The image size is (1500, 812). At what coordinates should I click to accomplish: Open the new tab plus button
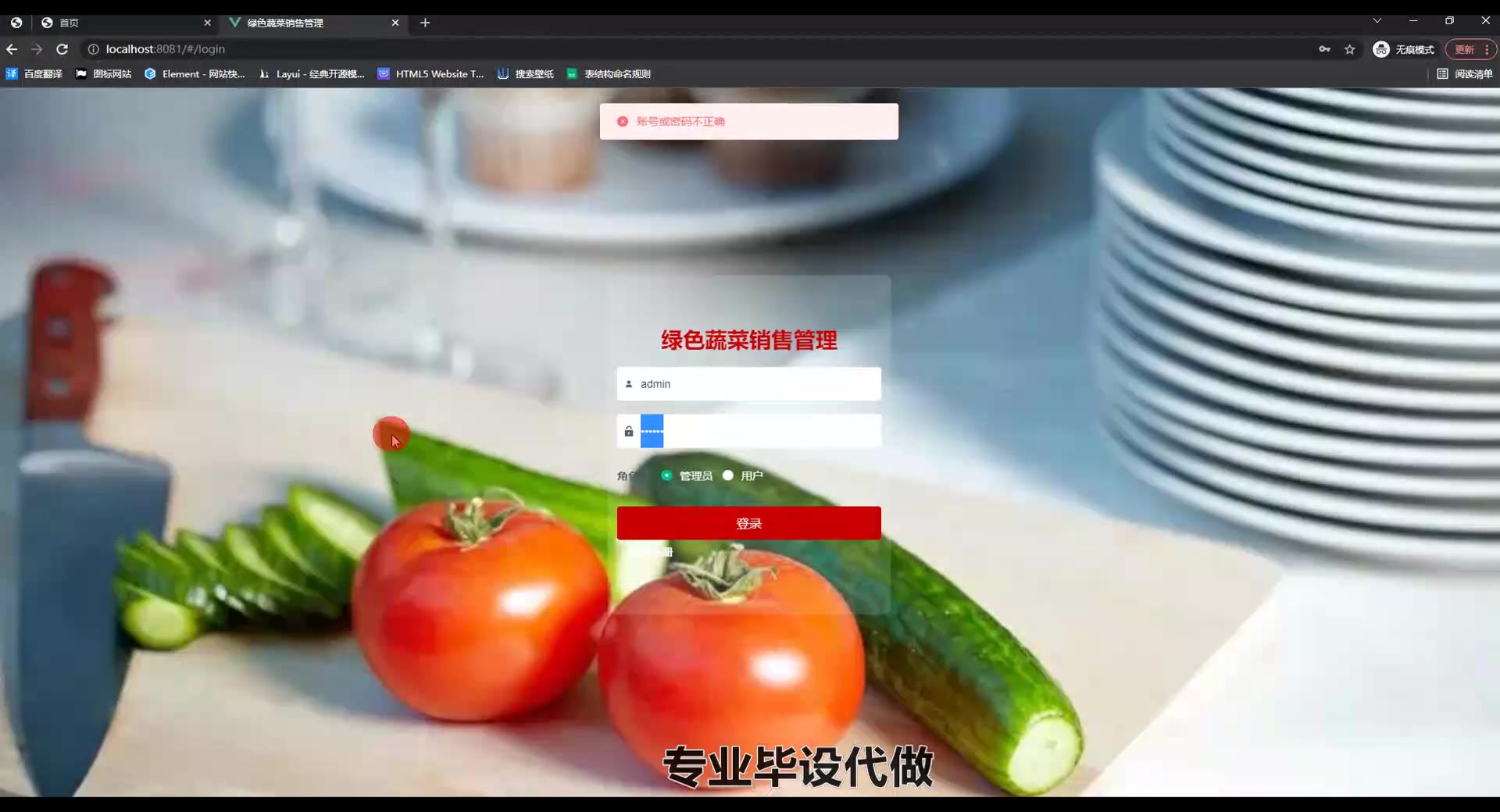point(425,23)
